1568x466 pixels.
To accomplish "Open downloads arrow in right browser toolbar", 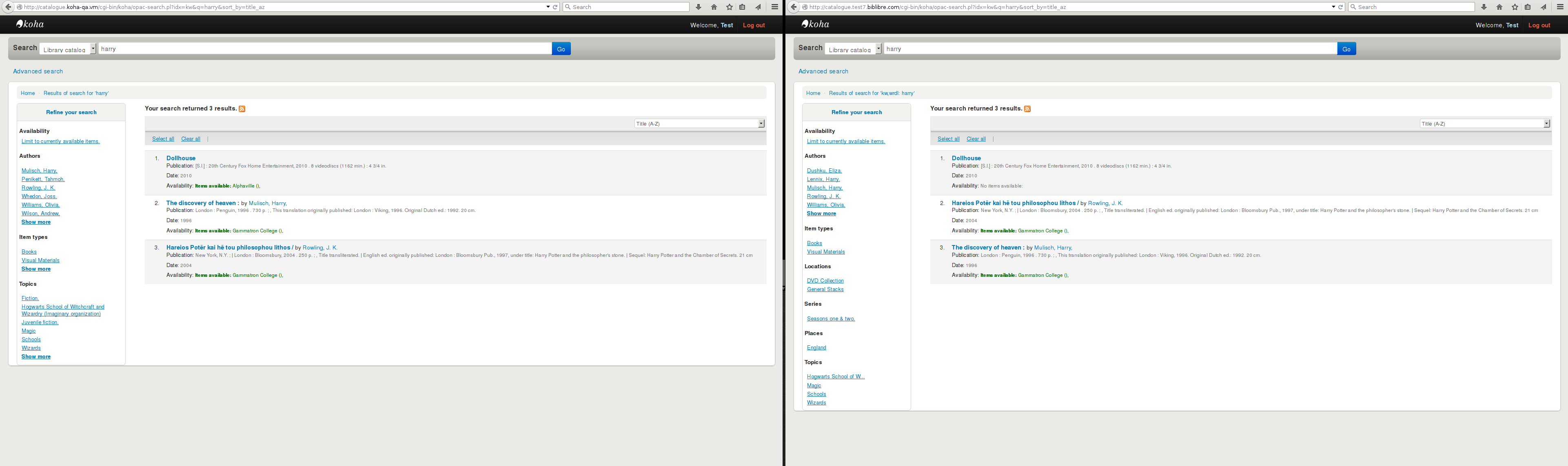I will [1484, 7].
